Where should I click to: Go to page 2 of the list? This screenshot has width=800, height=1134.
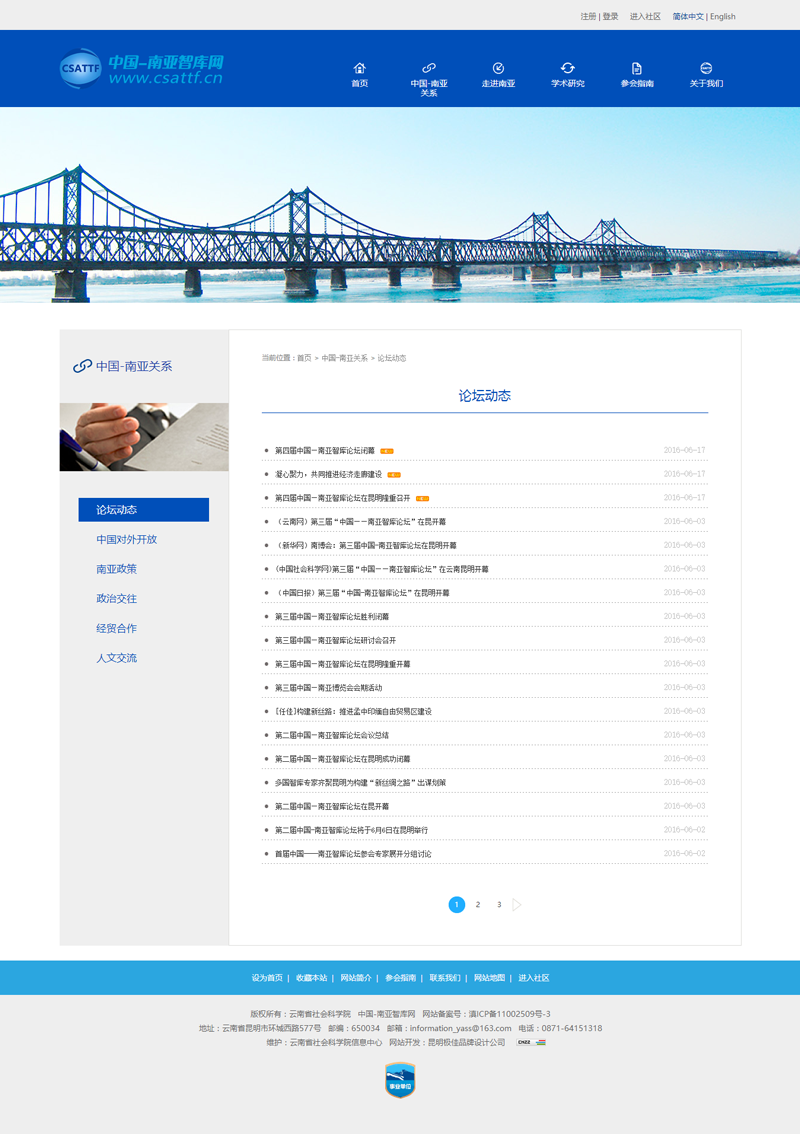click(x=478, y=905)
